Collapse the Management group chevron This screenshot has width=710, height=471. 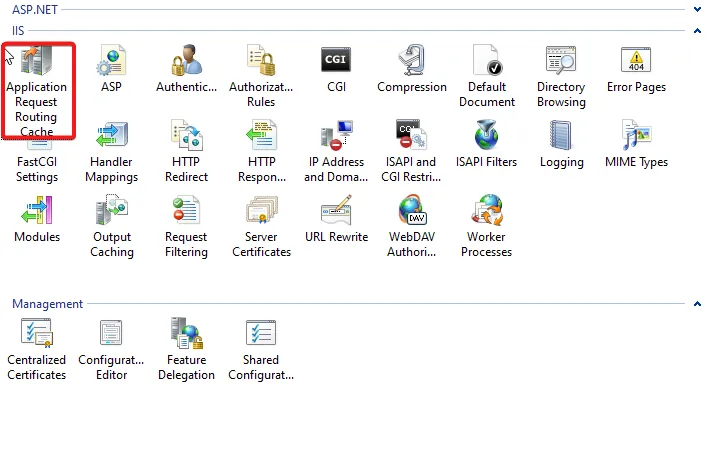[x=697, y=304]
